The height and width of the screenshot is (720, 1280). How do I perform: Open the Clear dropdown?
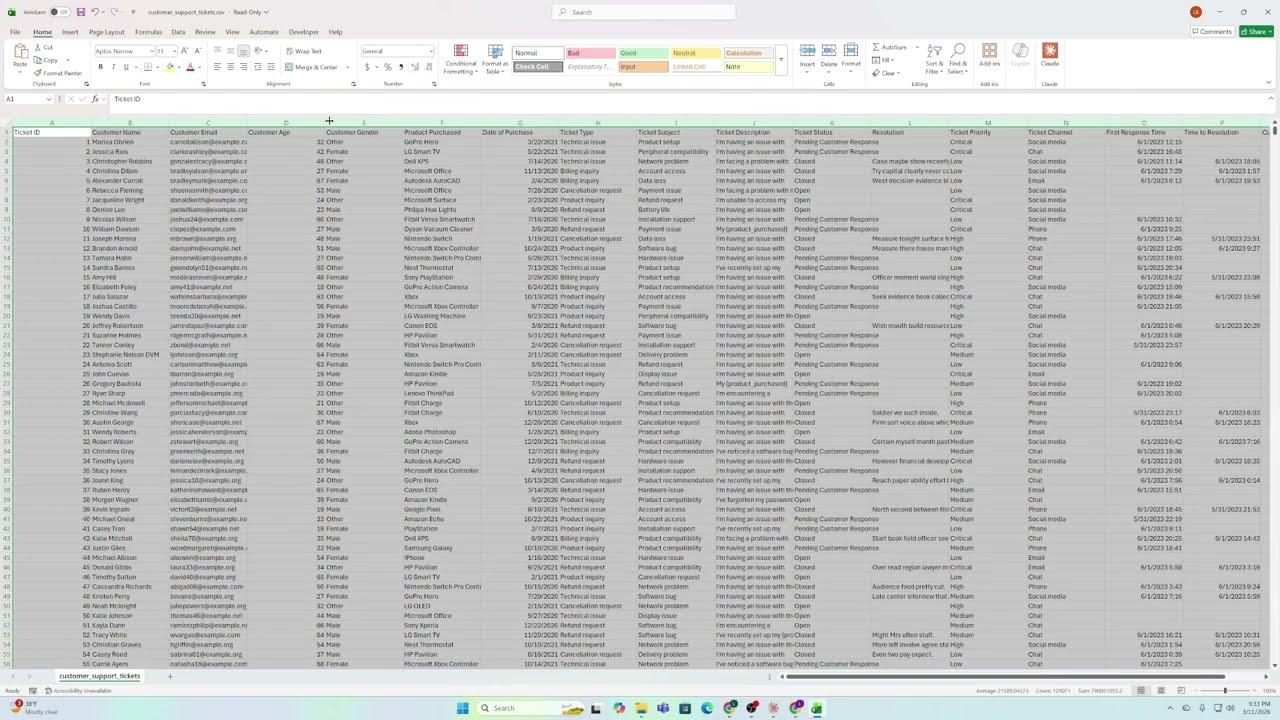pyautogui.click(x=887, y=73)
